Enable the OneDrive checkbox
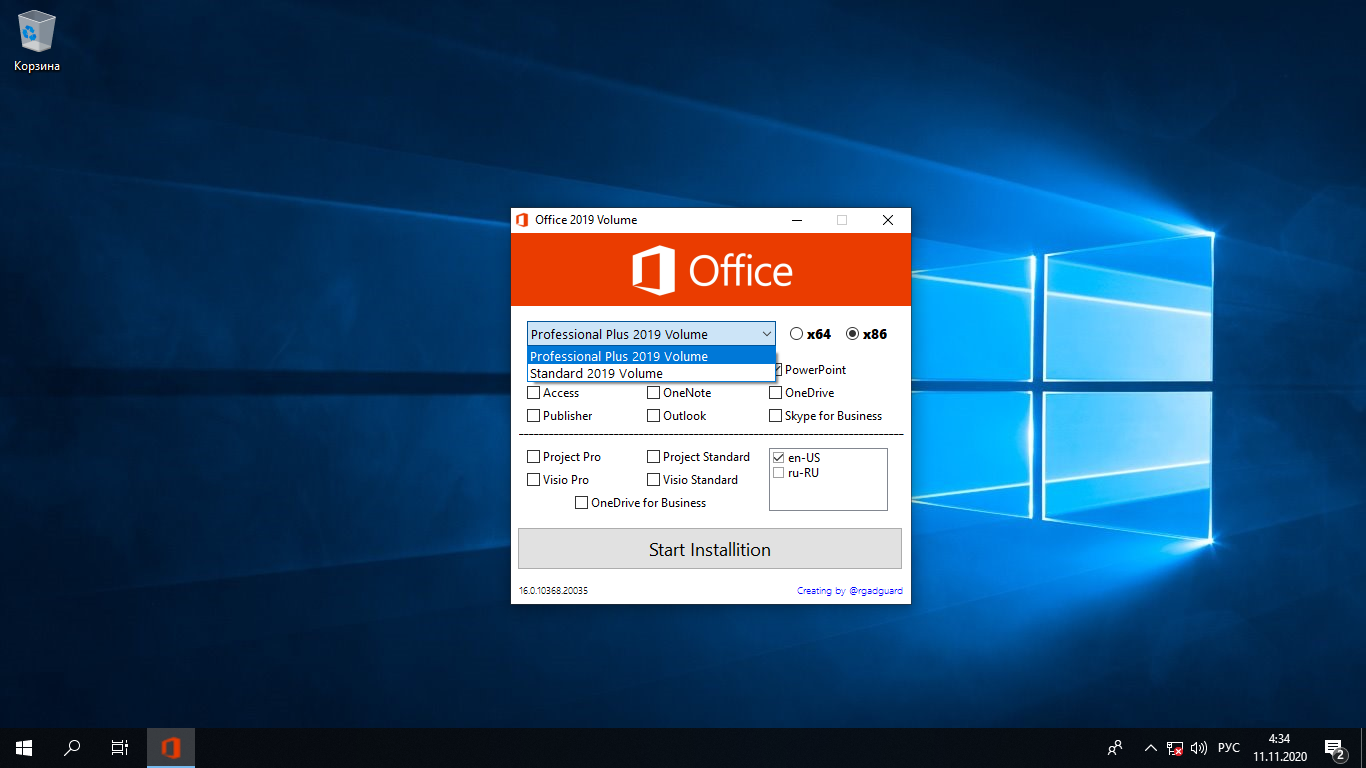Viewport: 1366px width, 768px height. [x=775, y=393]
